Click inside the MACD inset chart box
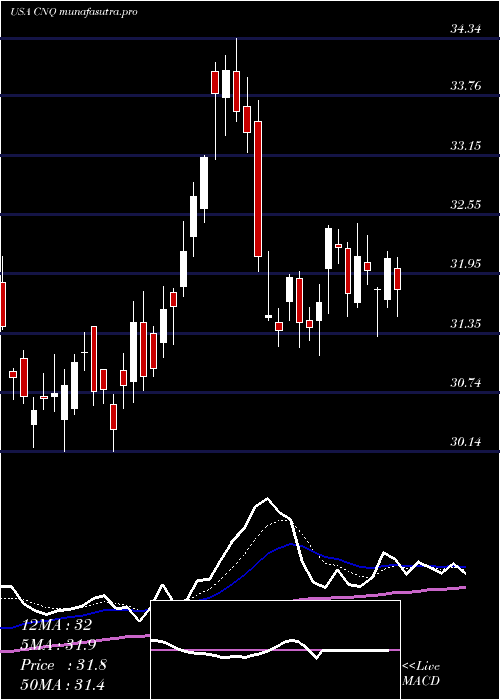500x700 pixels. click(275, 650)
